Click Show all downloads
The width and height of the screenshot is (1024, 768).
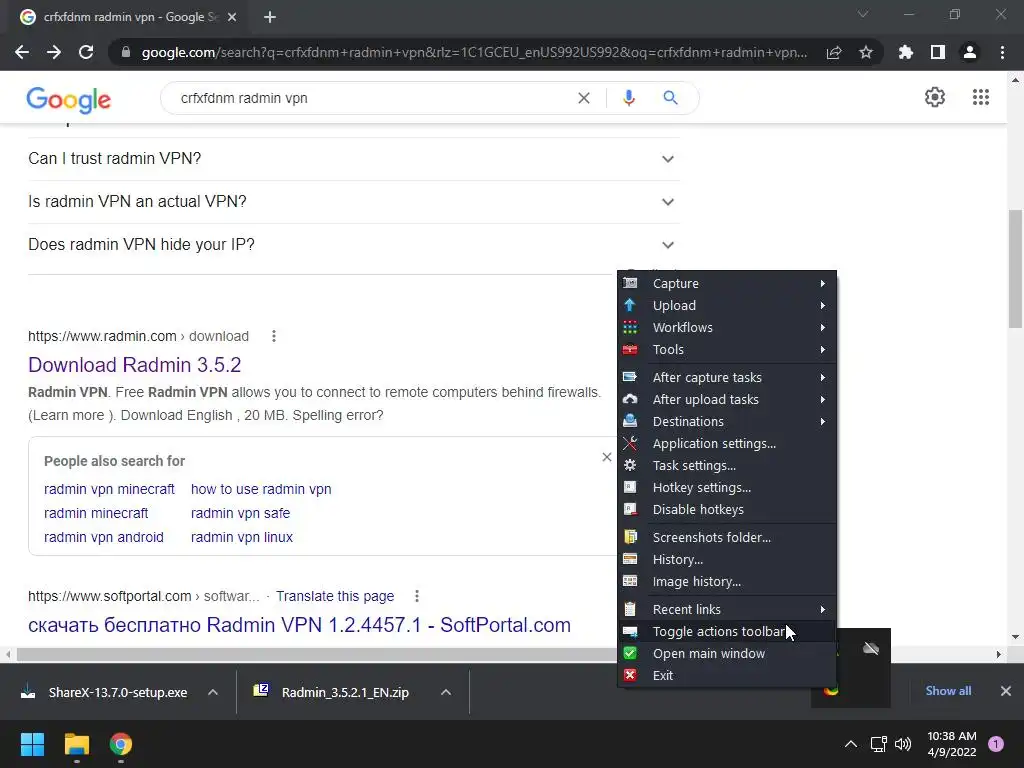[x=948, y=691]
